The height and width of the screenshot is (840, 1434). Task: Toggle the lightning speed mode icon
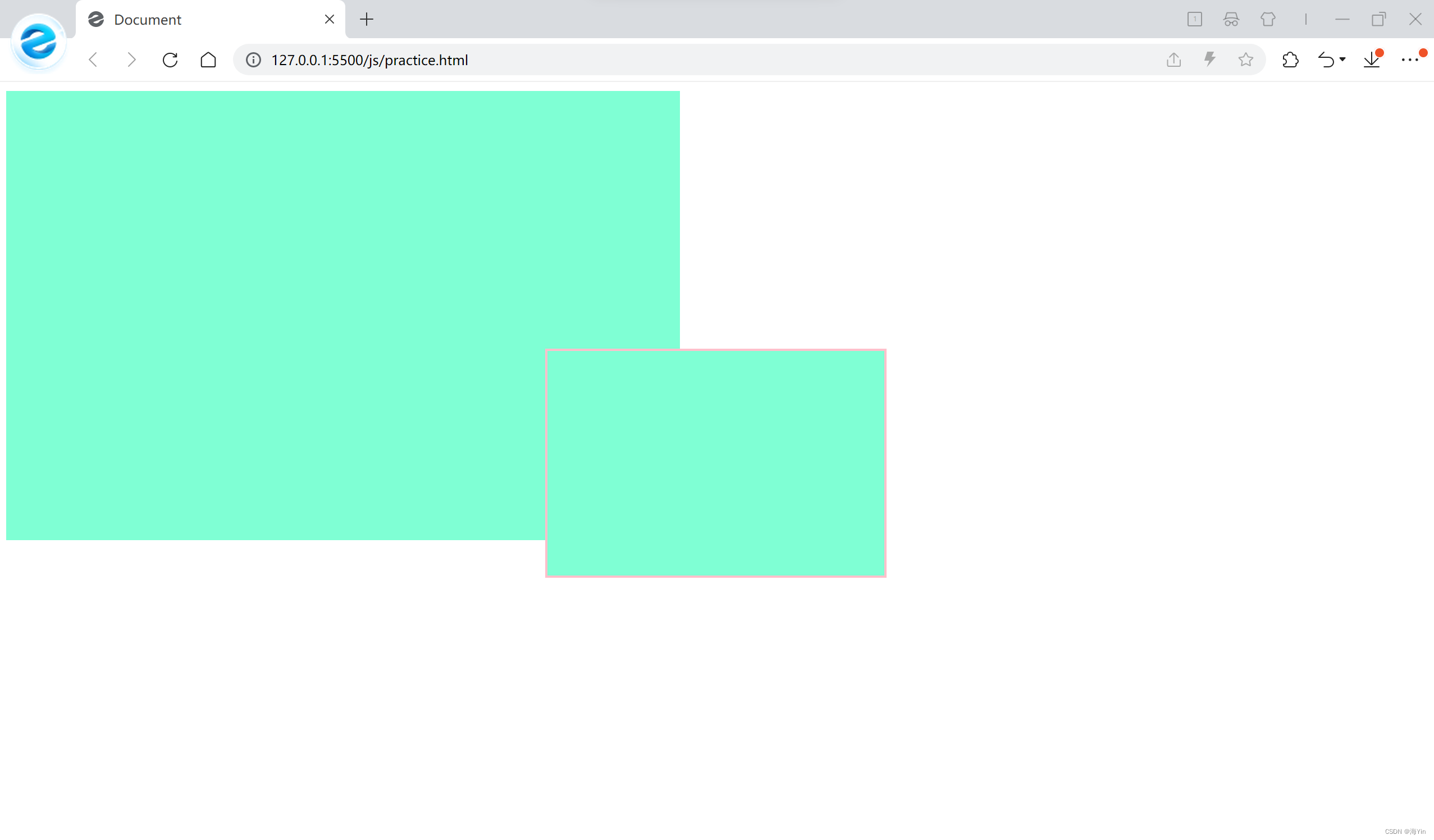(x=1210, y=59)
